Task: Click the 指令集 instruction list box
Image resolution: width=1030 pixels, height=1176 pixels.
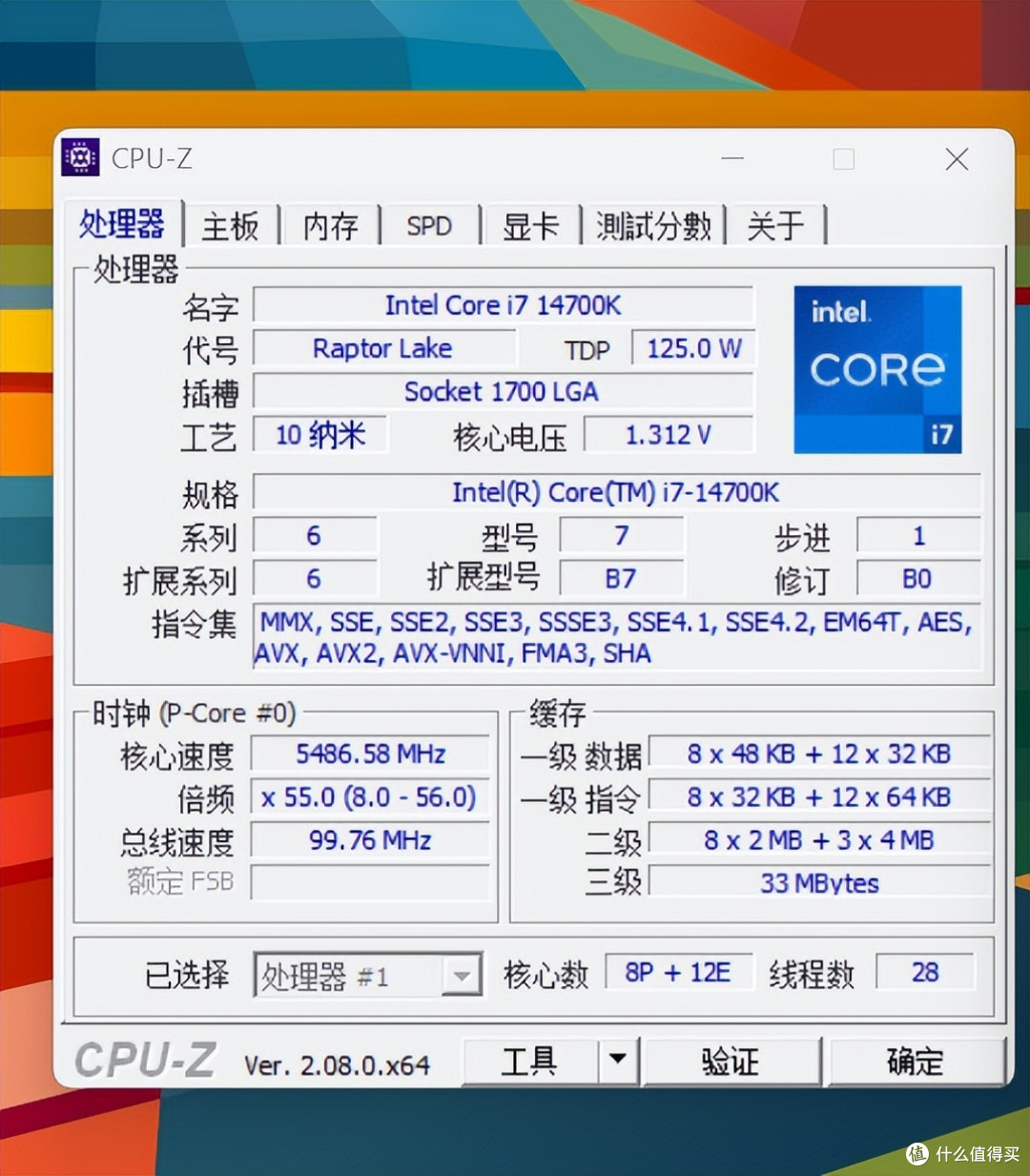Action: [614, 637]
